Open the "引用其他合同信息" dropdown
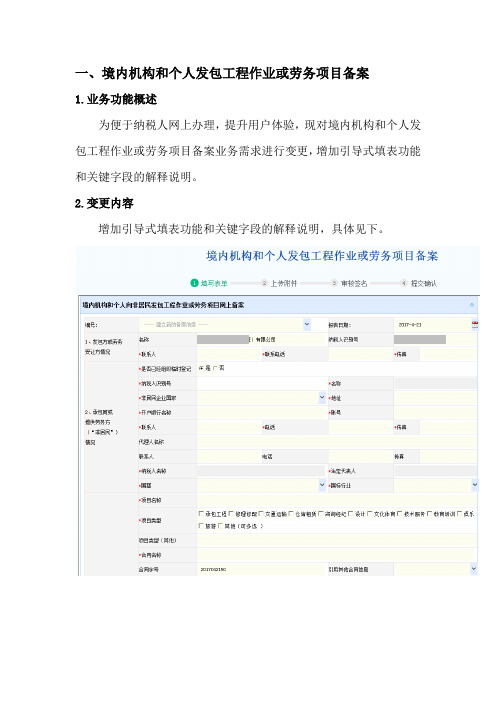The width and height of the screenshot is (496, 702). point(474,569)
